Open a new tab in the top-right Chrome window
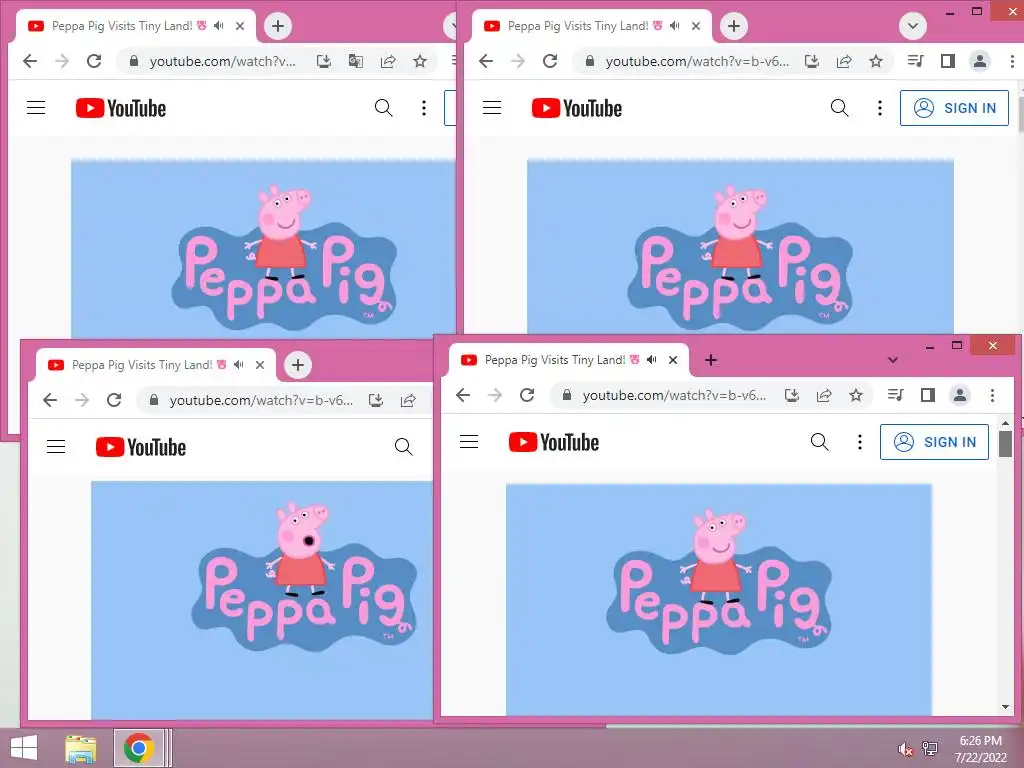 (x=733, y=26)
